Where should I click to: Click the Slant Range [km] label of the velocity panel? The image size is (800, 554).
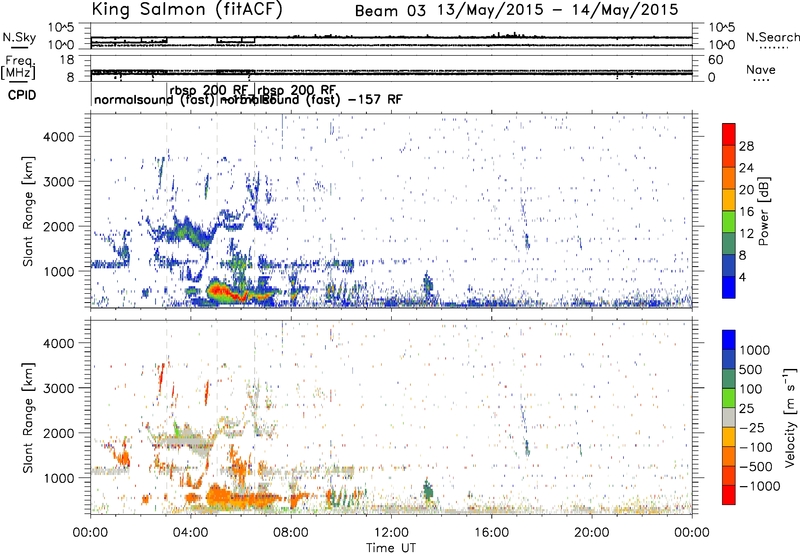point(28,417)
